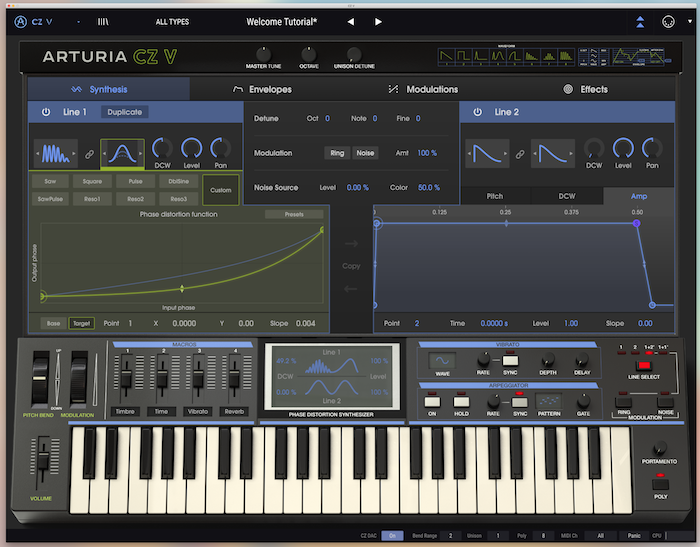Click Line 1 DCW knob
The height and width of the screenshot is (547, 700).
click(162, 149)
